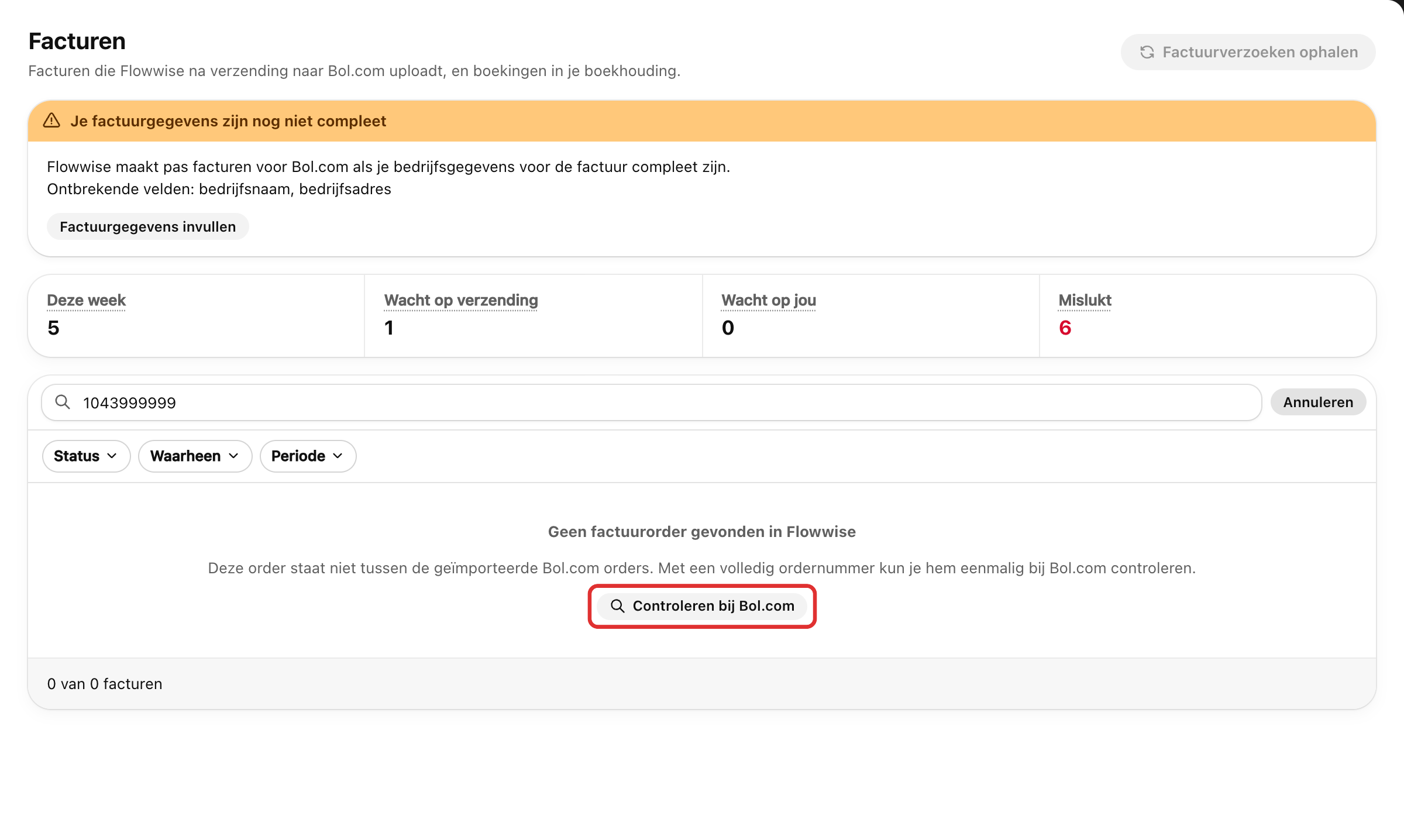Screen dimensions: 1404x840
Task: Click the Wacht op jou count 0
Action: tap(728, 328)
